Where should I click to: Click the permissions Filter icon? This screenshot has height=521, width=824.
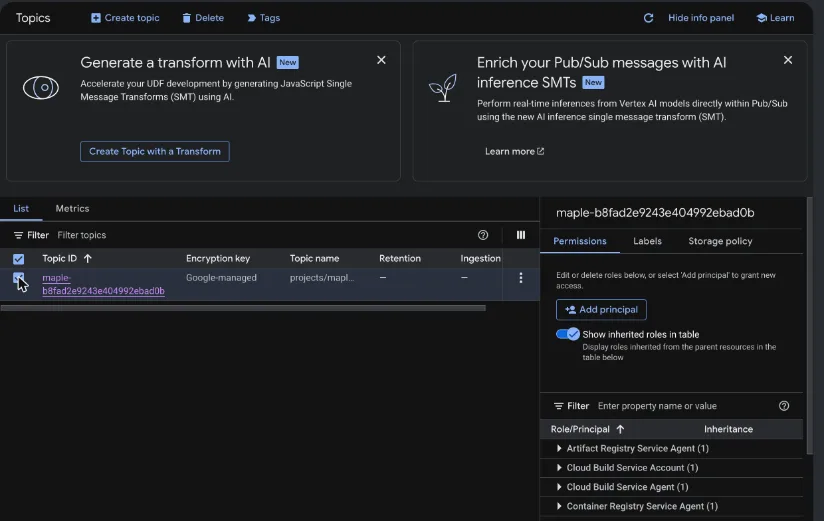pyautogui.click(x=558, y=406)
